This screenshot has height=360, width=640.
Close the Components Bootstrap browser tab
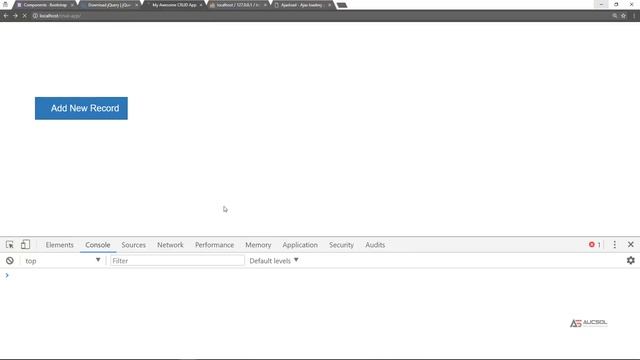[x=72, y=5]
